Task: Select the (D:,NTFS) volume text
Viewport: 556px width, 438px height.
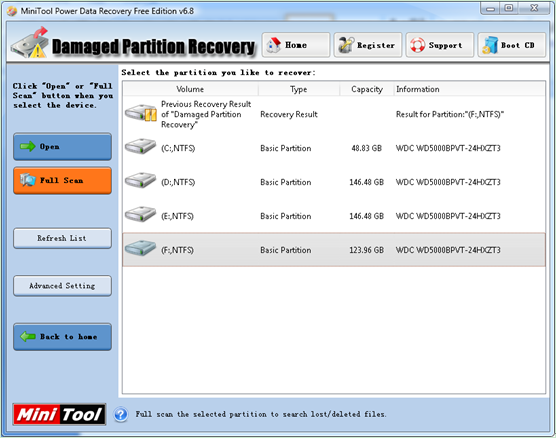Action: tap(178, 182)
